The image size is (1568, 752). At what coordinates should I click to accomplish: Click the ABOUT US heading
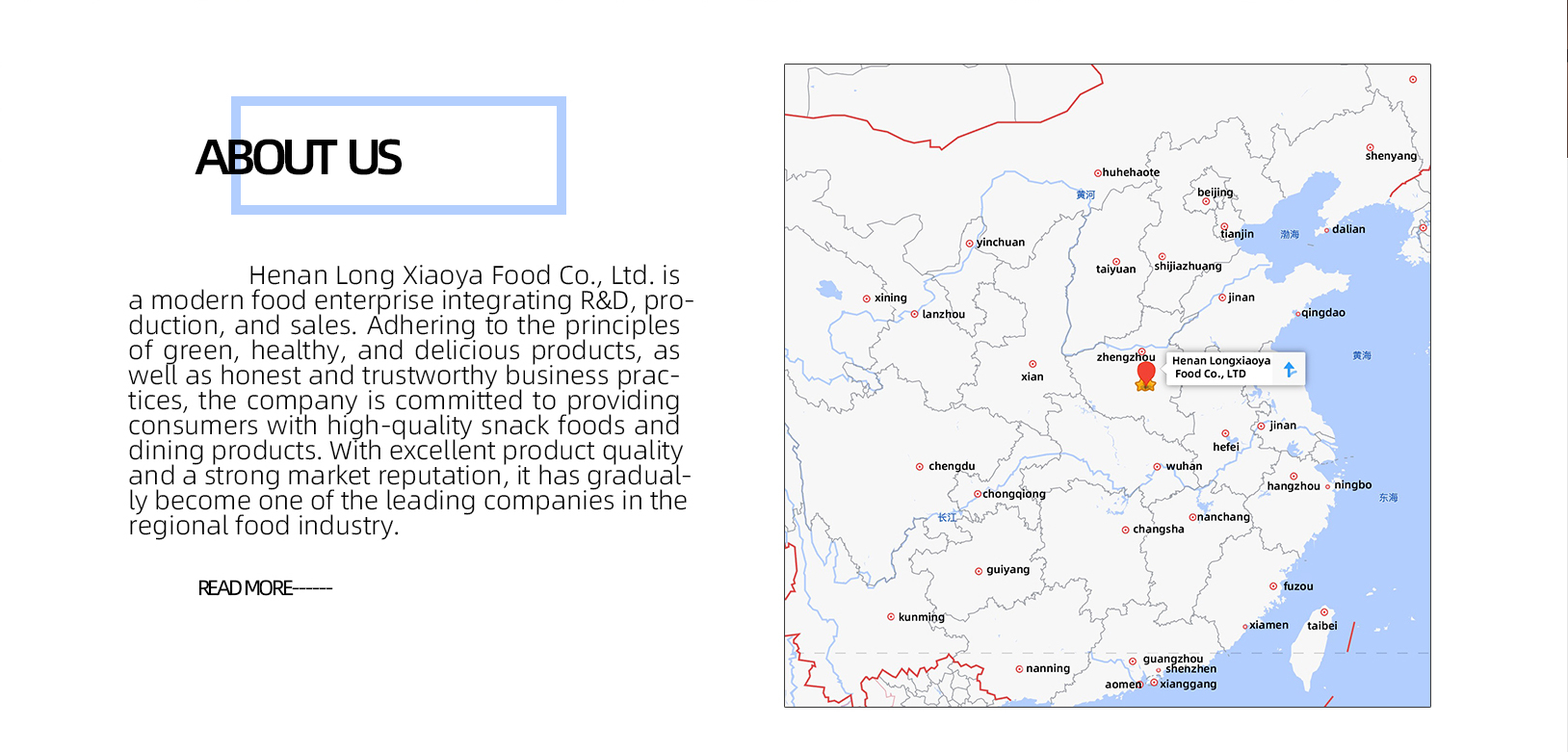[x=299, y=158]
